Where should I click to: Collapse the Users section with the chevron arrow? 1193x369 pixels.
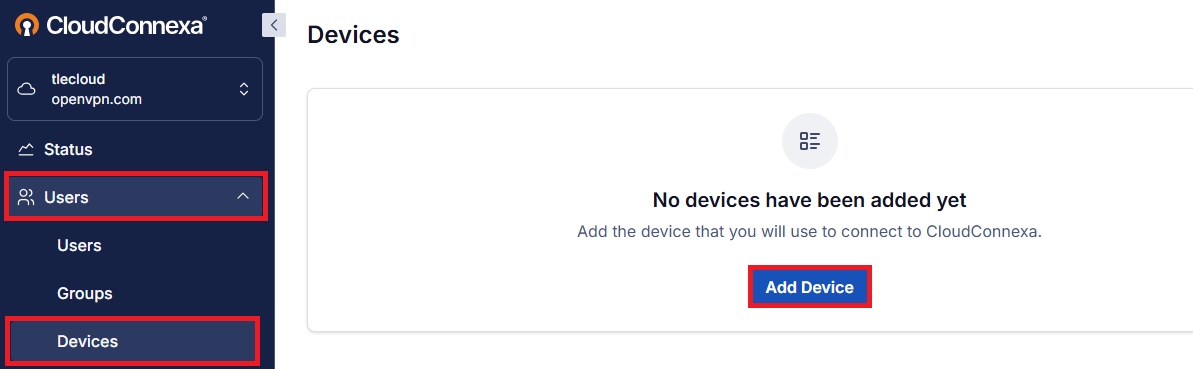click(243, 196)
